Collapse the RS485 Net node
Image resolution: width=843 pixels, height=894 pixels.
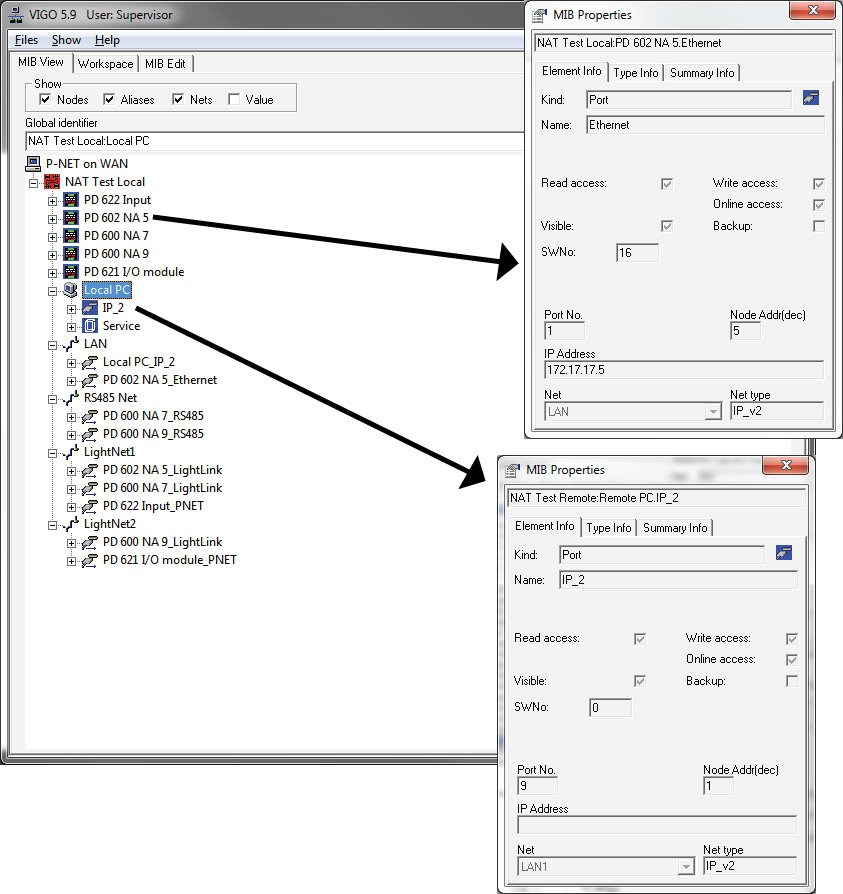coord(52,399)
